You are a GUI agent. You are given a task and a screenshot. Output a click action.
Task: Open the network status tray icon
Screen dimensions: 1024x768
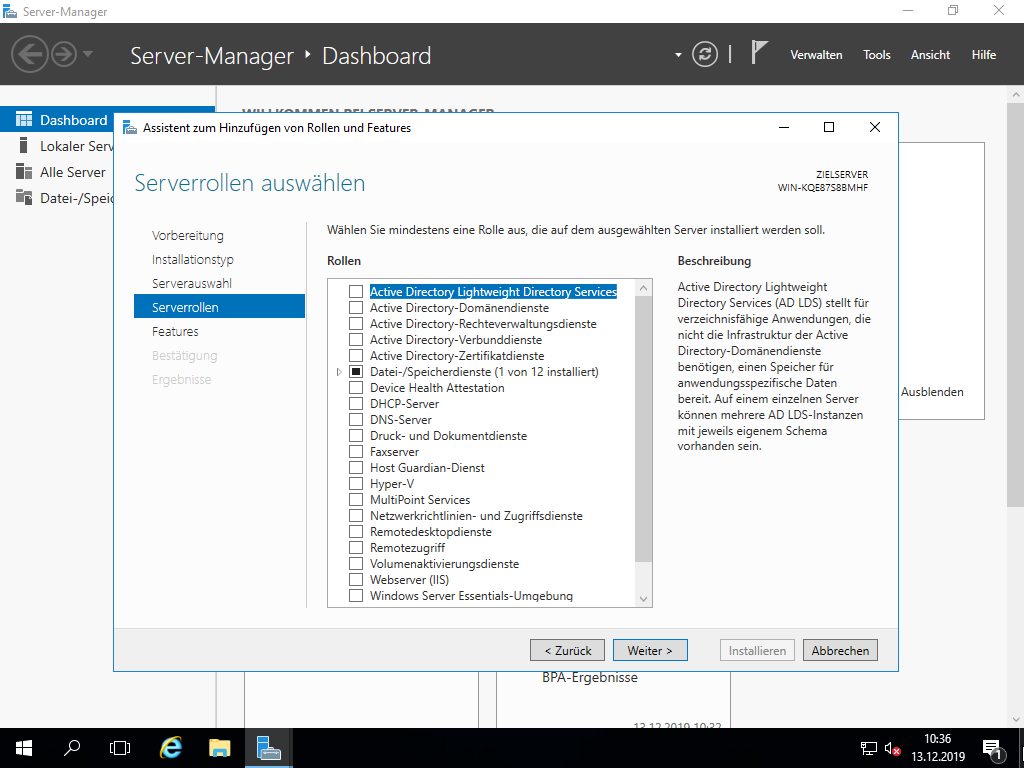(x=869, y=748)
